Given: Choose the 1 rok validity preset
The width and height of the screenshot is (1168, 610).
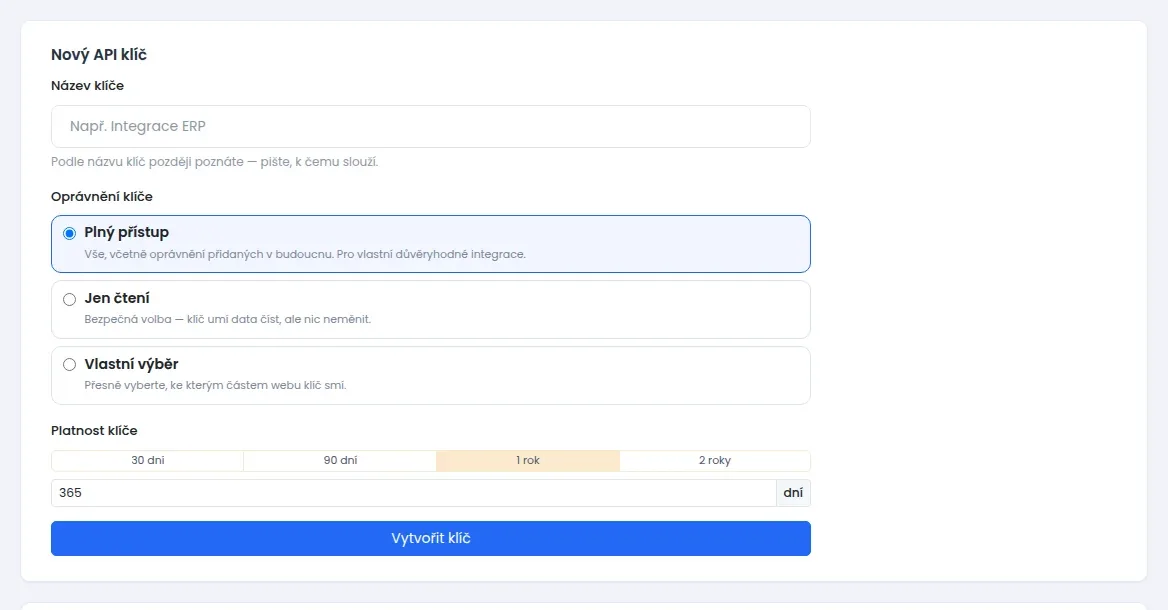Looking at the screenshot, I should click(x=527, y=460).
